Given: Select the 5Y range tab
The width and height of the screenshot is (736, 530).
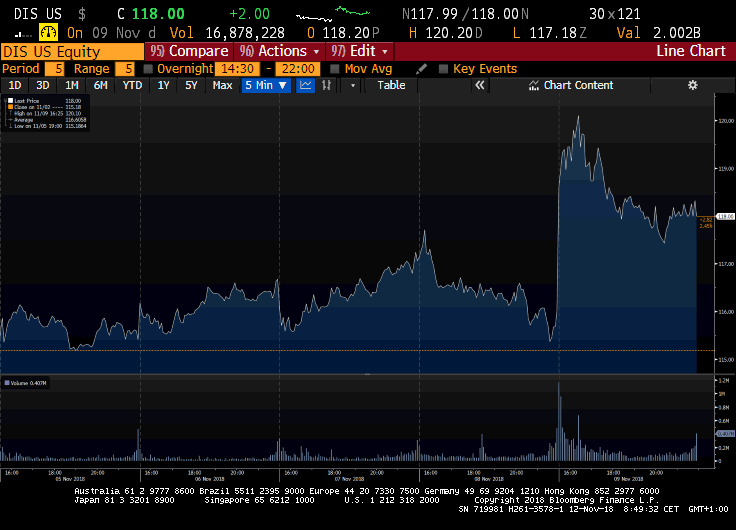Looking at the screenshot, I should [191, 85].
